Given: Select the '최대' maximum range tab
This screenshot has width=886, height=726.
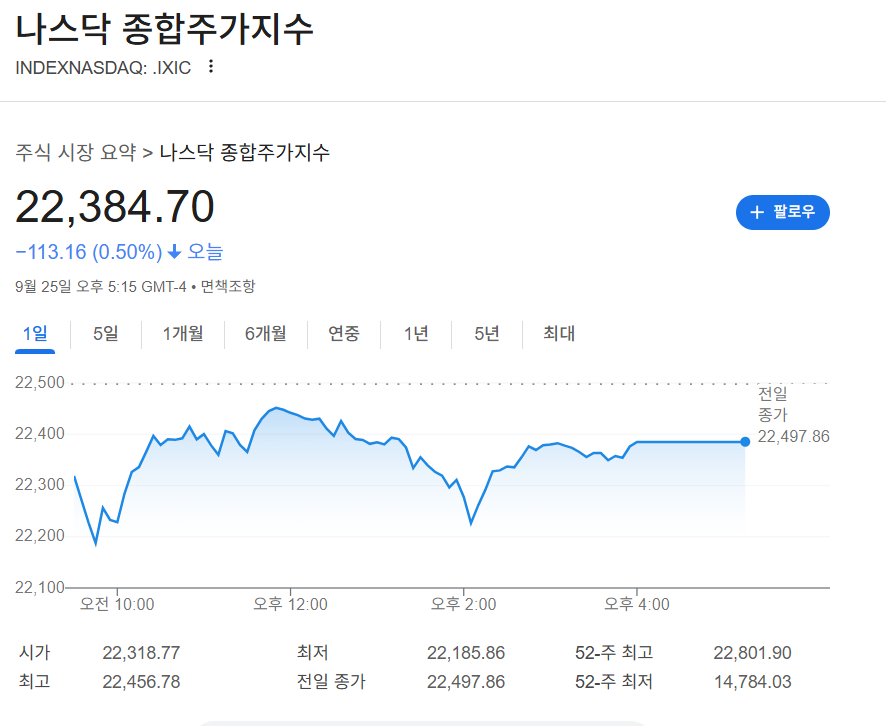Looking at the screenshot, I should pos(557,334).
